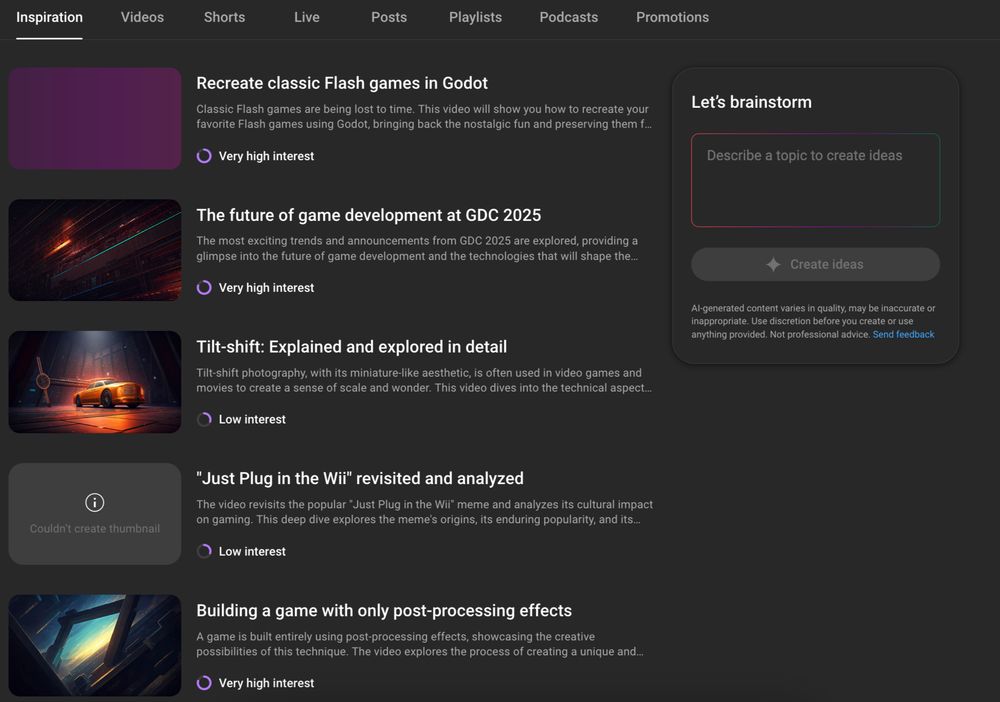
Task: Go to the Live tab
Action: pyautogui.click(x=307, y=17)
